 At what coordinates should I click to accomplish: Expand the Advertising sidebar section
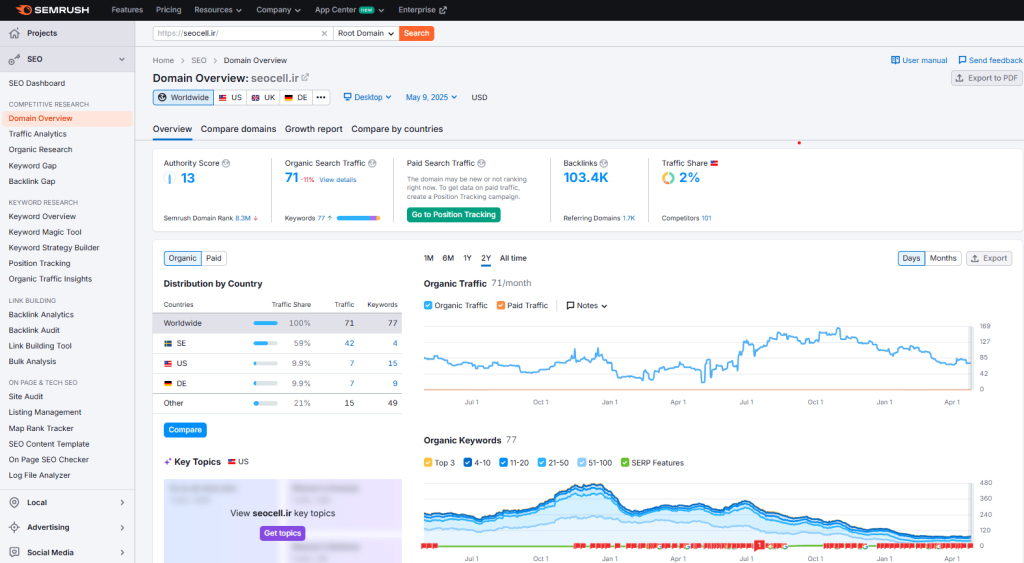coord(122,527)
